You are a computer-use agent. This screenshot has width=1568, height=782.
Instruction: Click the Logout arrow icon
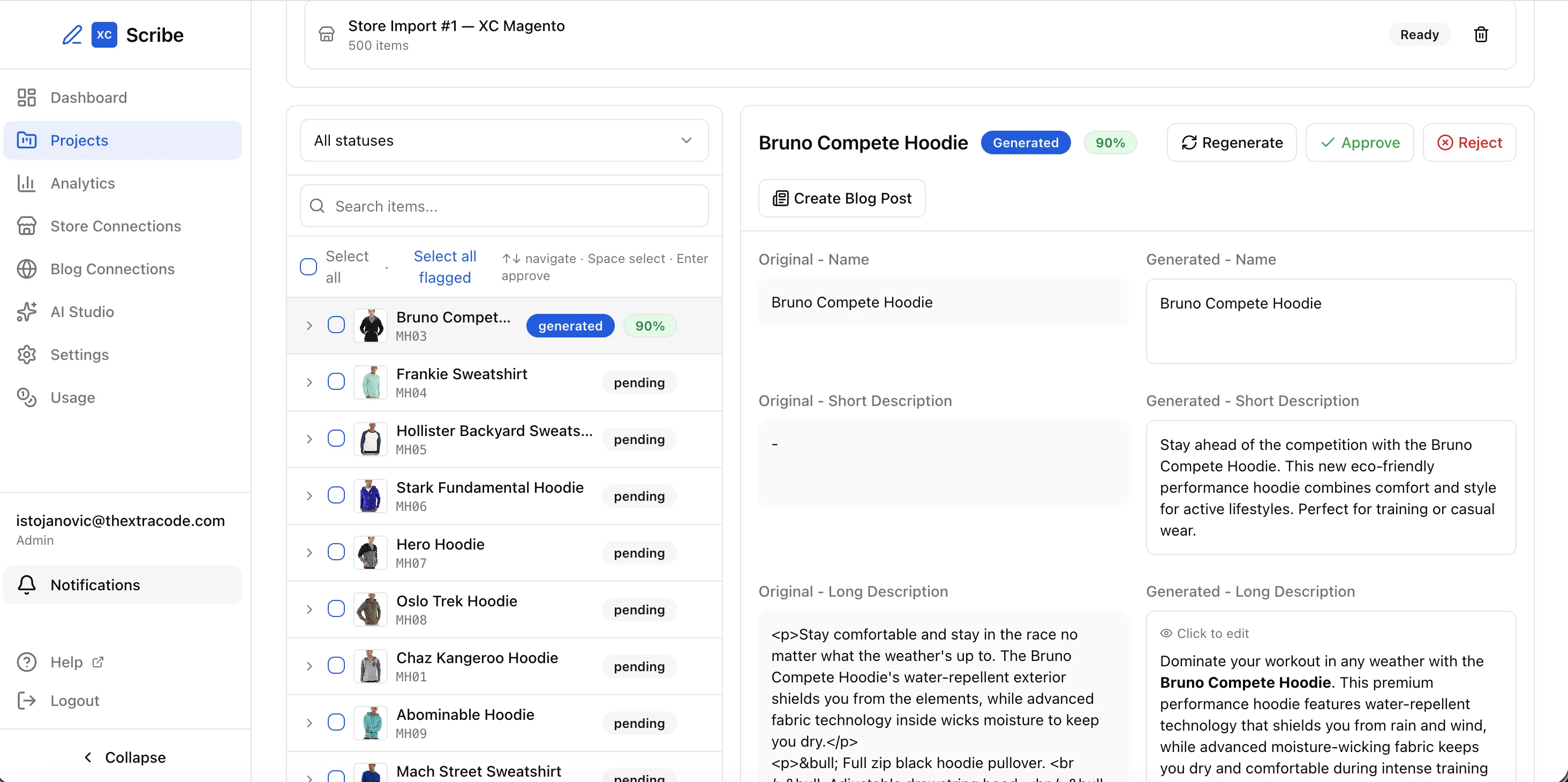27,701
